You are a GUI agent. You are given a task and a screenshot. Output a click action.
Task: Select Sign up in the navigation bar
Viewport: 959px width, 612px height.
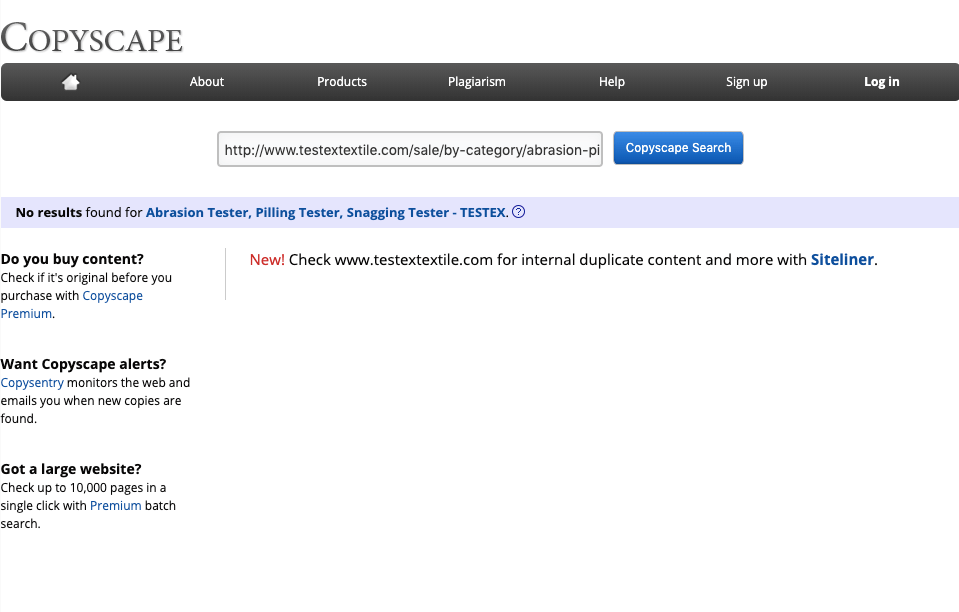pyautogui.click(x=746, y=82)
